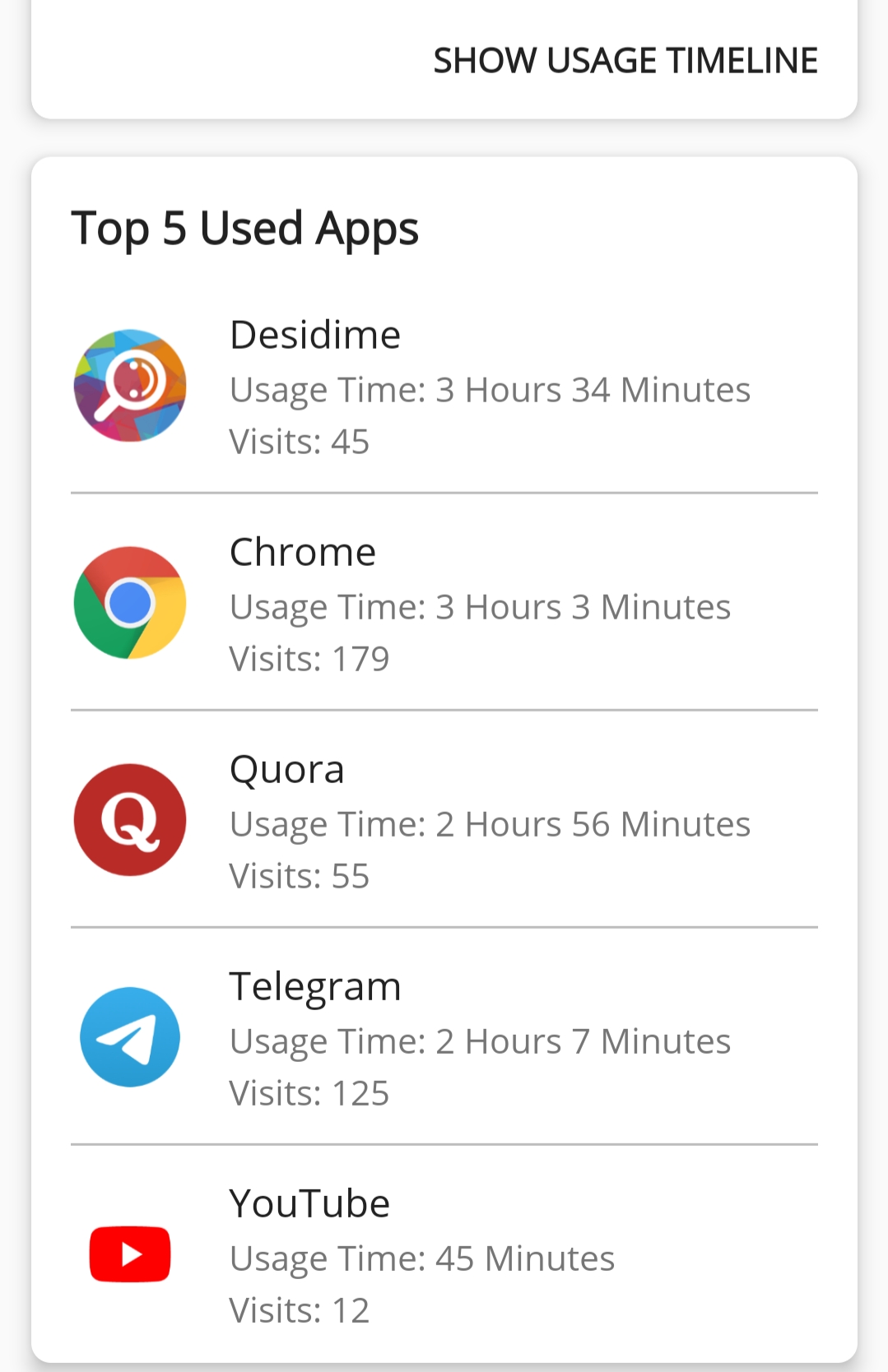
Task: Tap the YouTube app icon
Action: click(x=130, y=1254)
